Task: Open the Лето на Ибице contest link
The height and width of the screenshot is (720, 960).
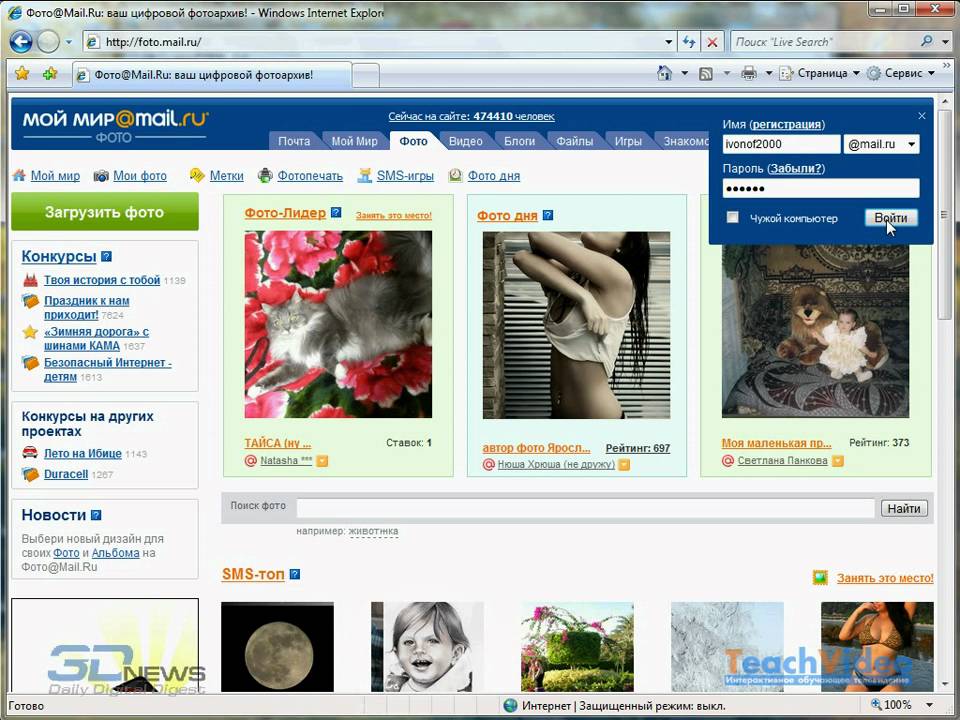Action: (x=83, y=454)
